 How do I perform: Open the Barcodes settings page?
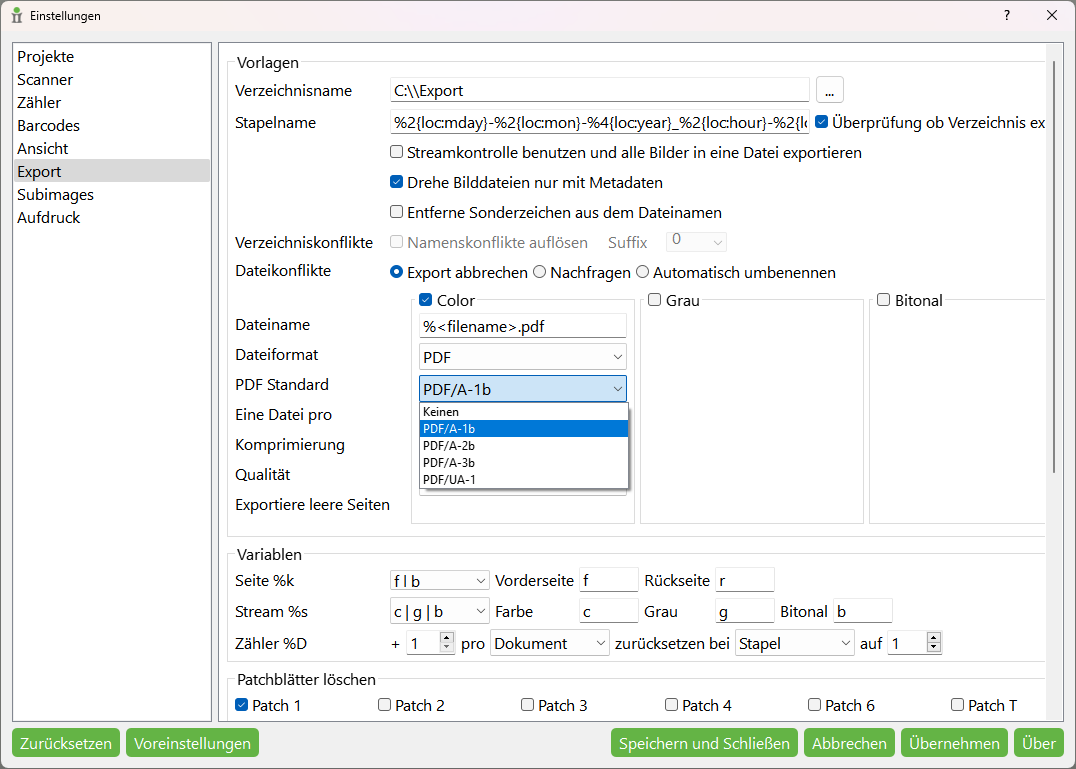(x=111, y=126)
